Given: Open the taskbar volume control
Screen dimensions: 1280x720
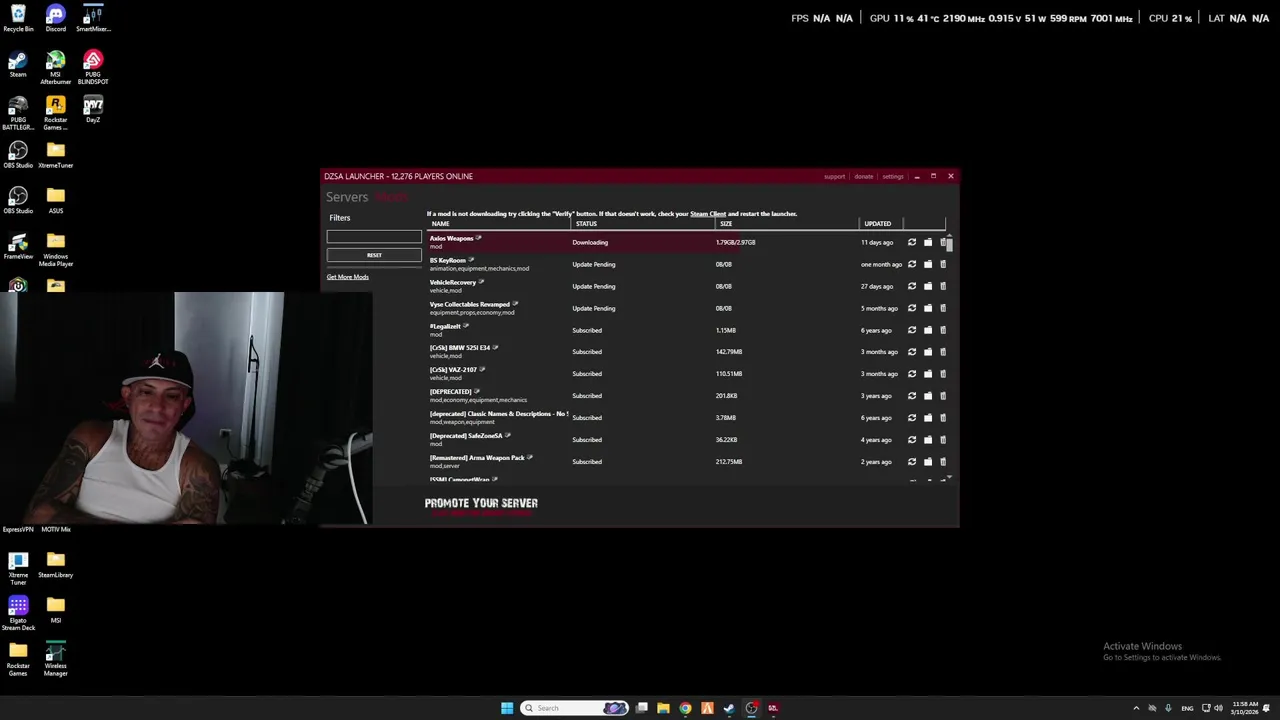Looking at the screenshot, I should (x=1218, y=708).
